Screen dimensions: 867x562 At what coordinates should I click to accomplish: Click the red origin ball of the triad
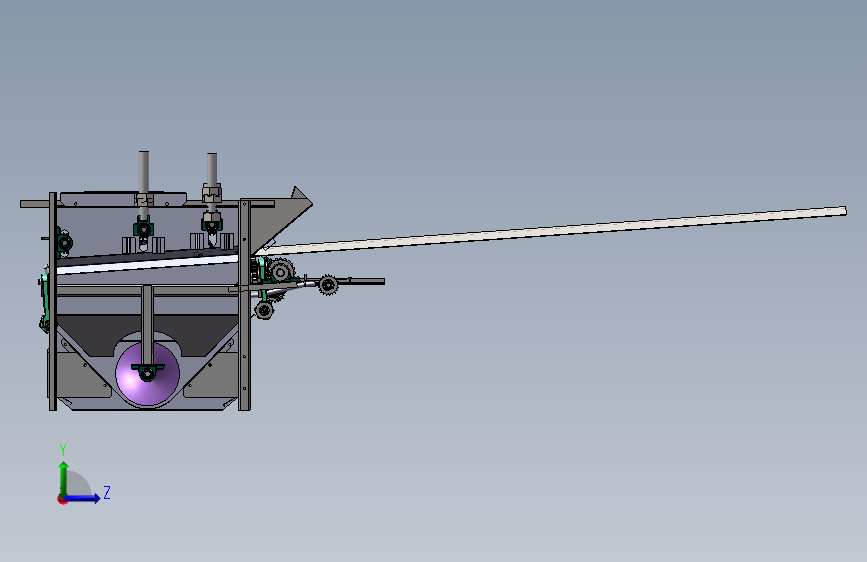[62, 499]
